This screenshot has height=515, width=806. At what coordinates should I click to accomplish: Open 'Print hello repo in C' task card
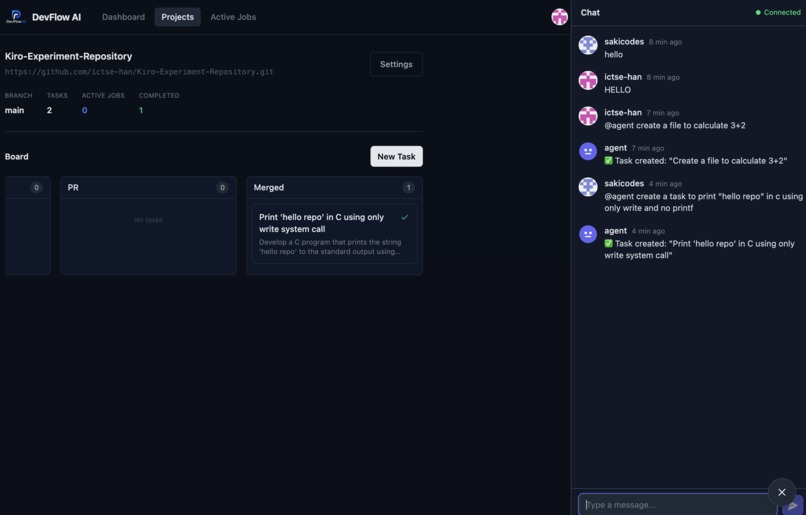pos(334,234)
